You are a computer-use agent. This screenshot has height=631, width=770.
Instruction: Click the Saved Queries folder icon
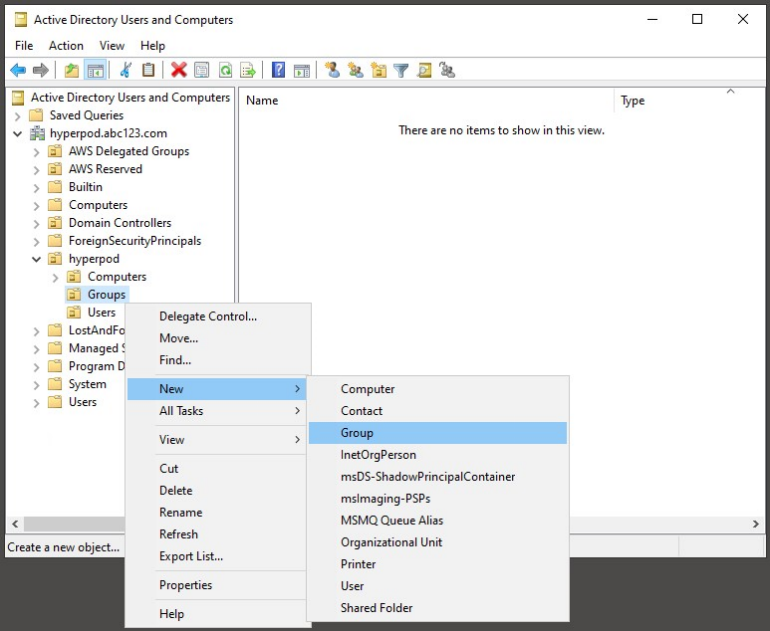[36, 115]
